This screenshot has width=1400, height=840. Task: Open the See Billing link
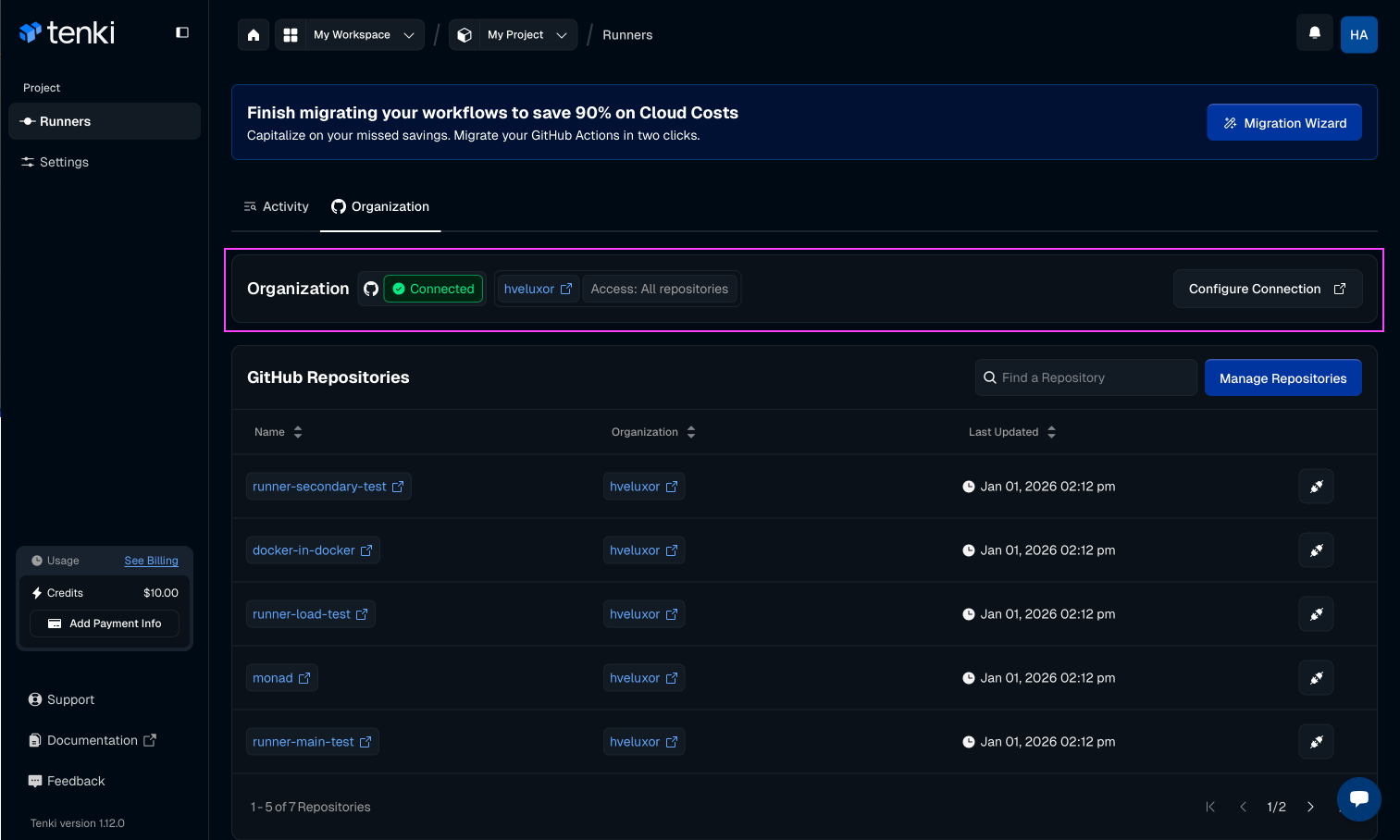click(x=151, y=560)
